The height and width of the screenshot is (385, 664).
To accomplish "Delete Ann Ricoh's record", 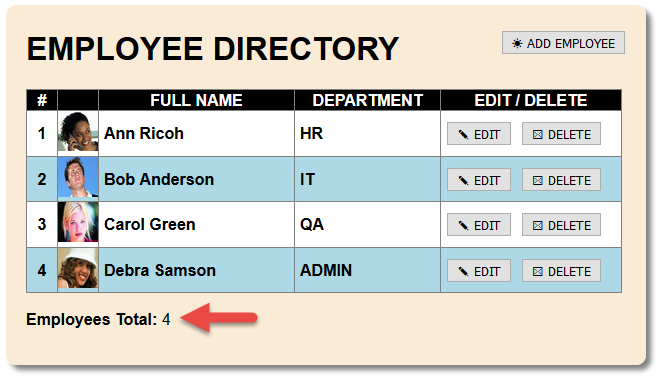I will 561,134.
